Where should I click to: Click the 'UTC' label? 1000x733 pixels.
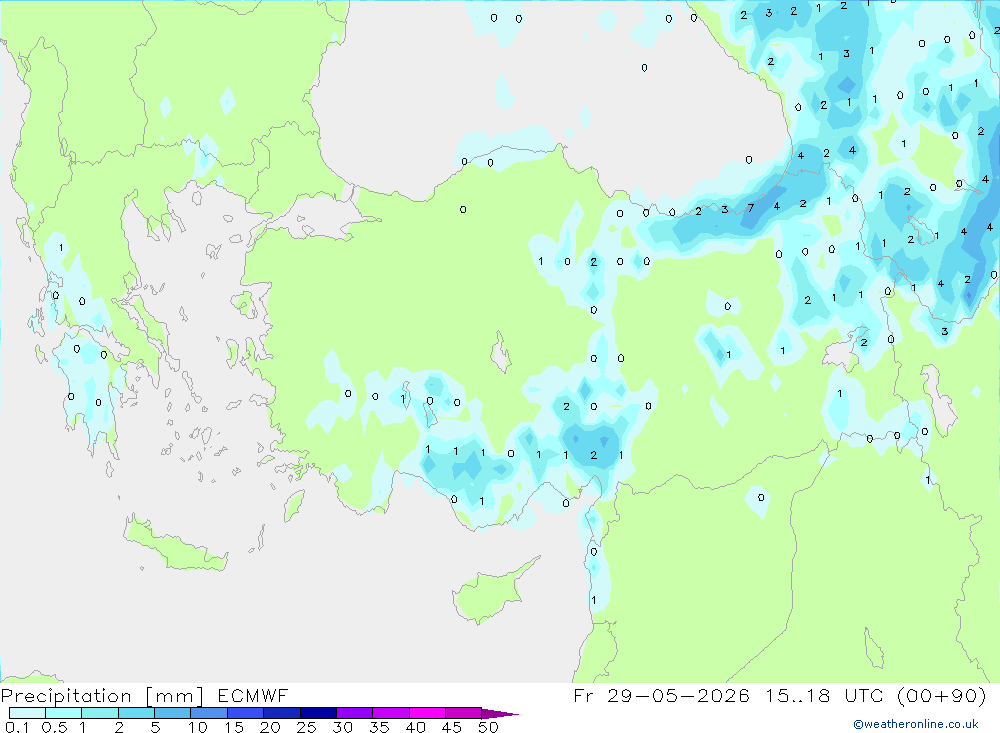[865, 695]
